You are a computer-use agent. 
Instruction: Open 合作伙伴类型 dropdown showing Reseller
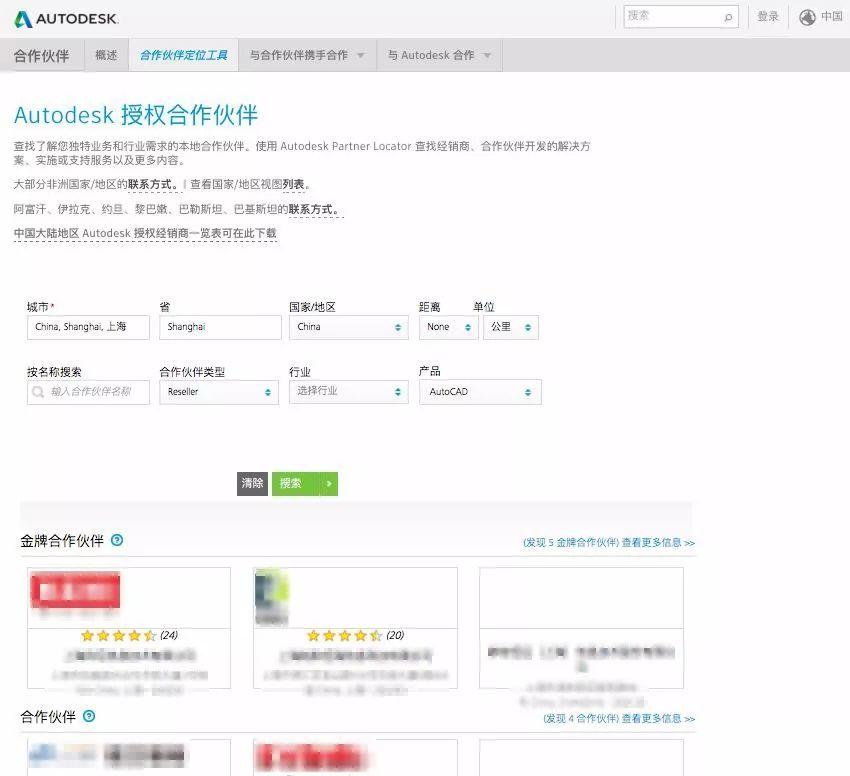(x=219, y=392)
